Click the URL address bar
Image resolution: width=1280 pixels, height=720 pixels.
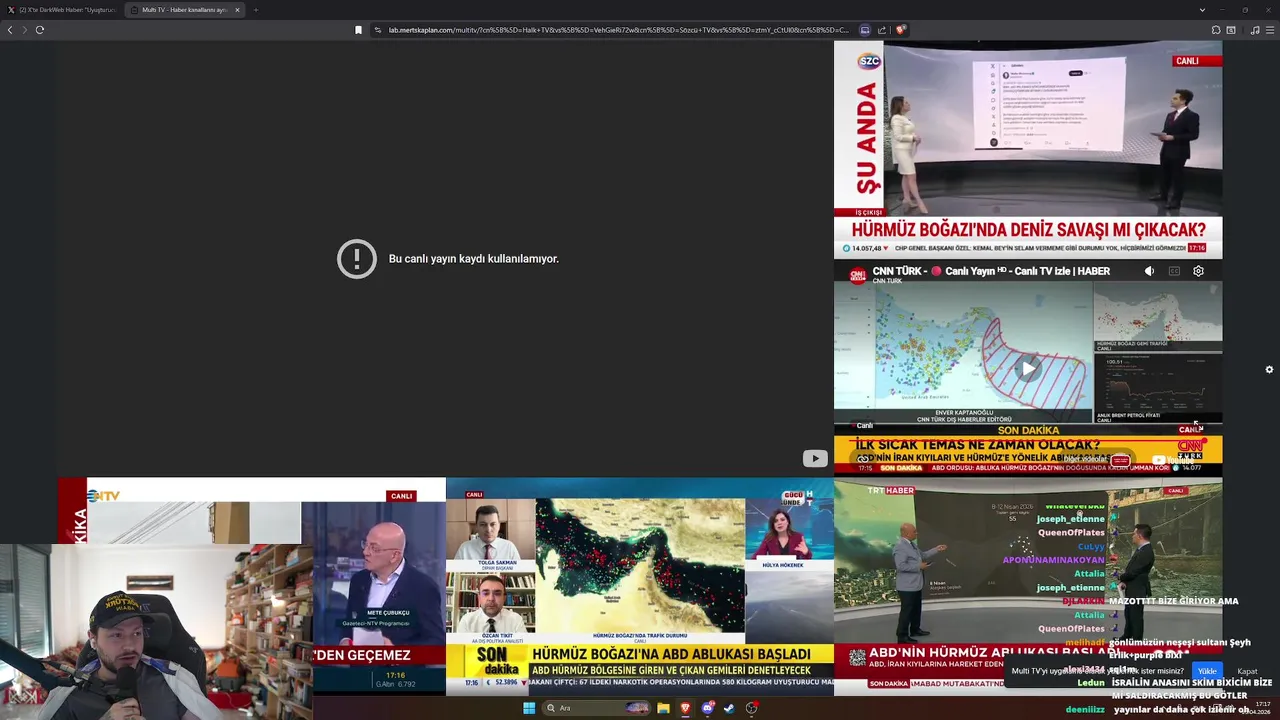[618, 30]
